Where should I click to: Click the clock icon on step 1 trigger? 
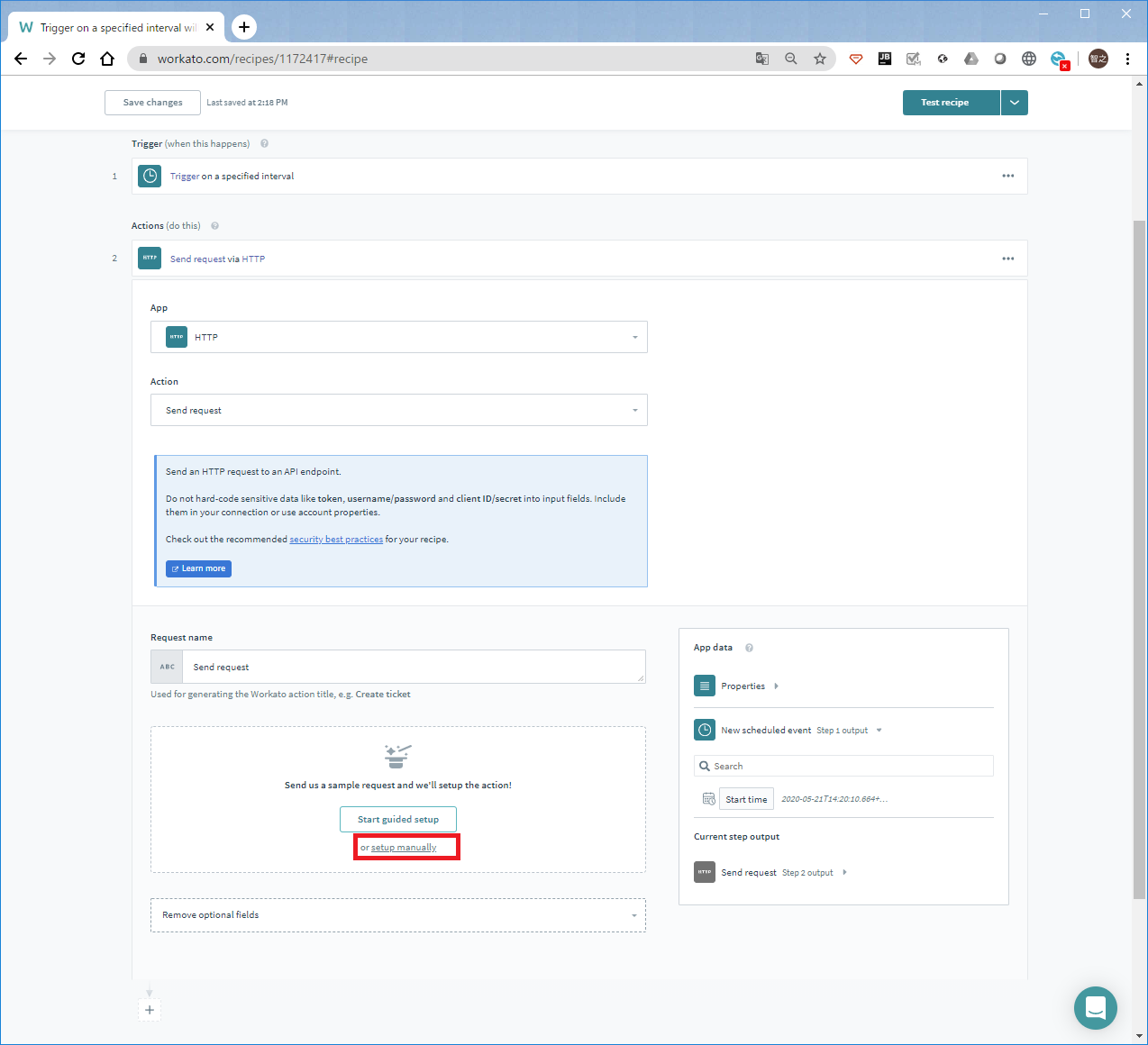[150, 177]
